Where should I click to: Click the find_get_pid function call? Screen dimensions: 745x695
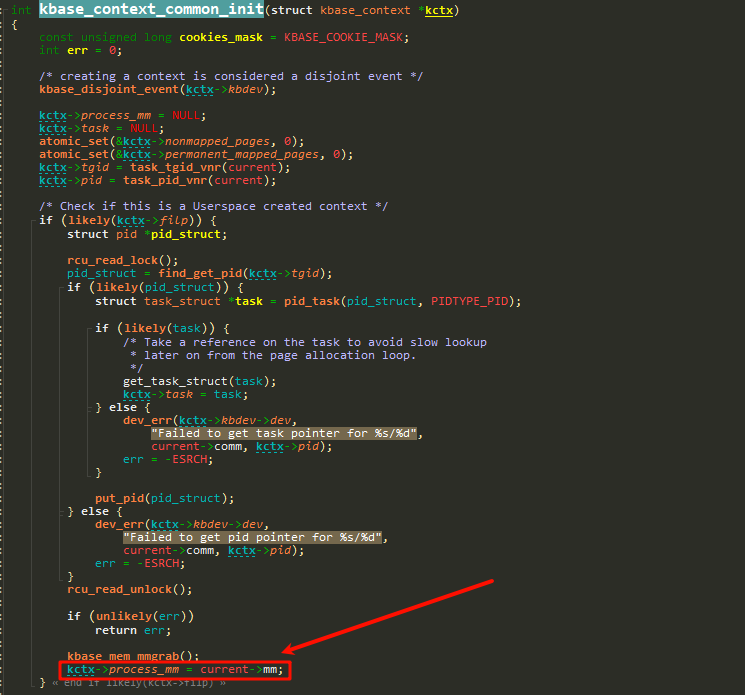point(194,272)
